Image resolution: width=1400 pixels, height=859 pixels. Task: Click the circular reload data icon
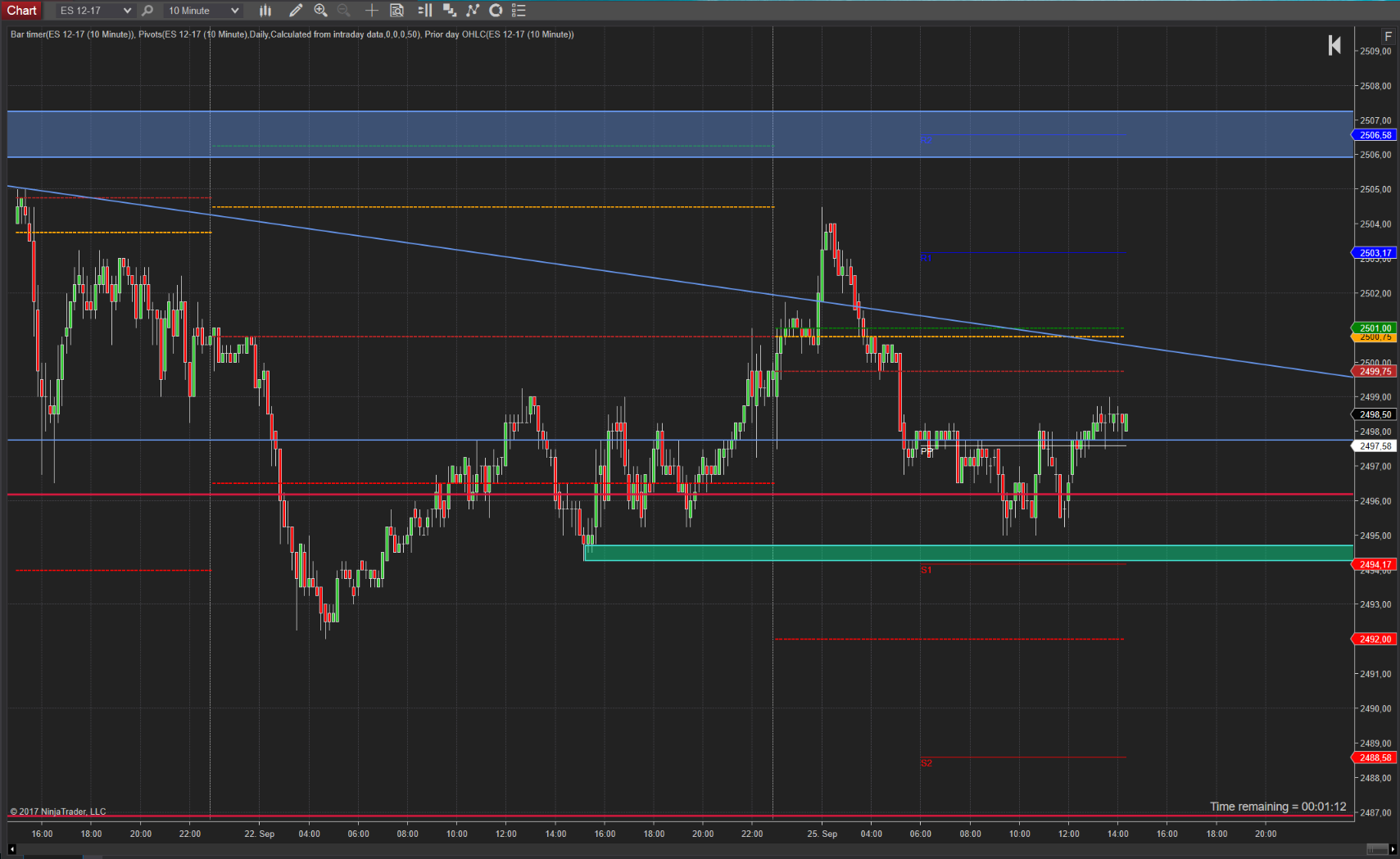click(x=496, y=11)
